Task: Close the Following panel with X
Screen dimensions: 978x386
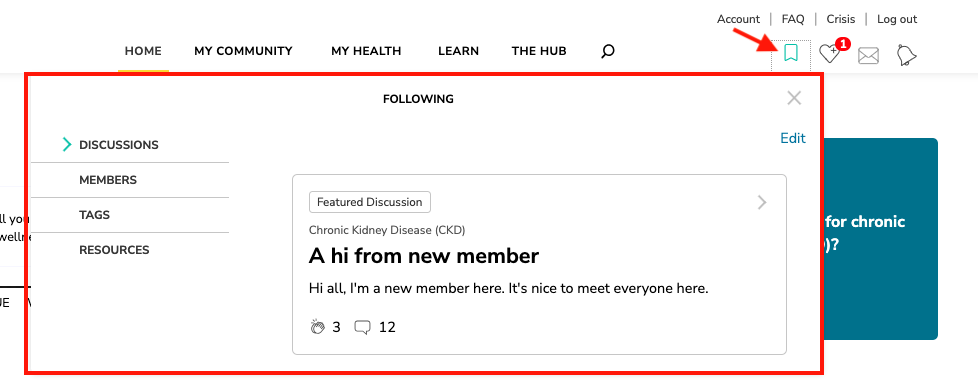Action: pos(794,98)
